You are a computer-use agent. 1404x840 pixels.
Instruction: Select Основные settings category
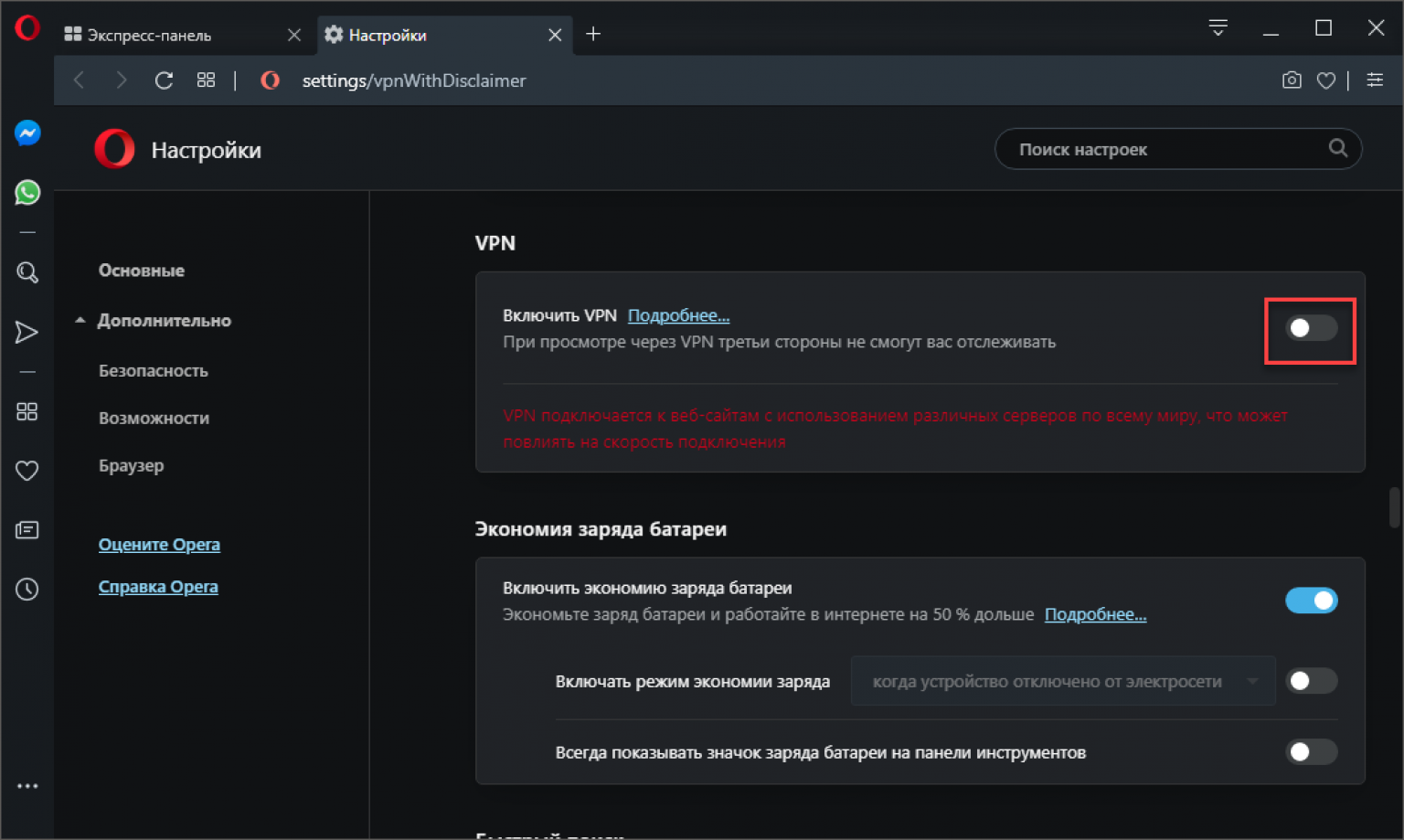pos(142,271)
